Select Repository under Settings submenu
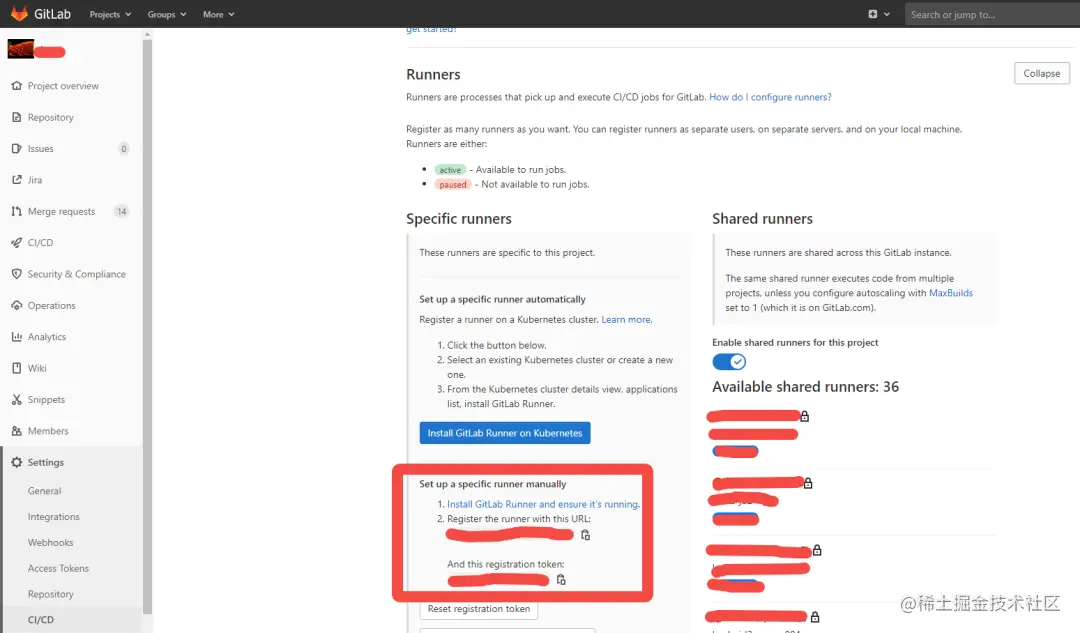 pos(50,594)
